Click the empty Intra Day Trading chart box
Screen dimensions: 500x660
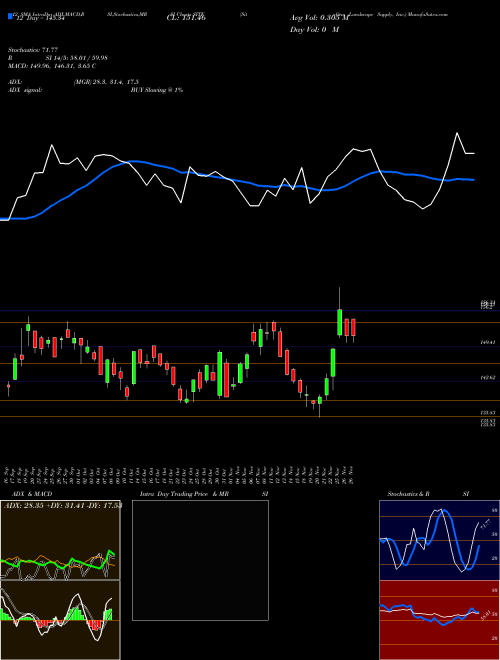point(200,560)
